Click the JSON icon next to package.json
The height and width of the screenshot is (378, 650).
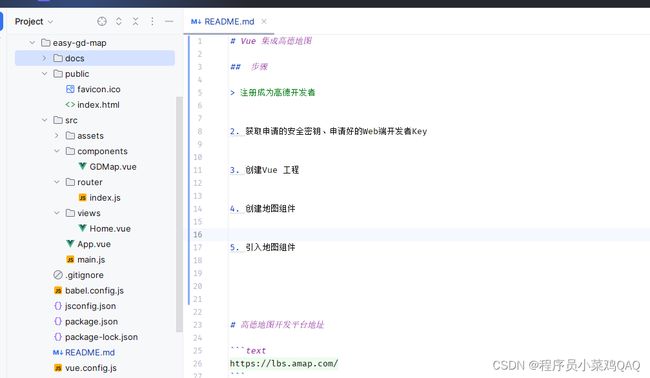[x=58, y=321]
